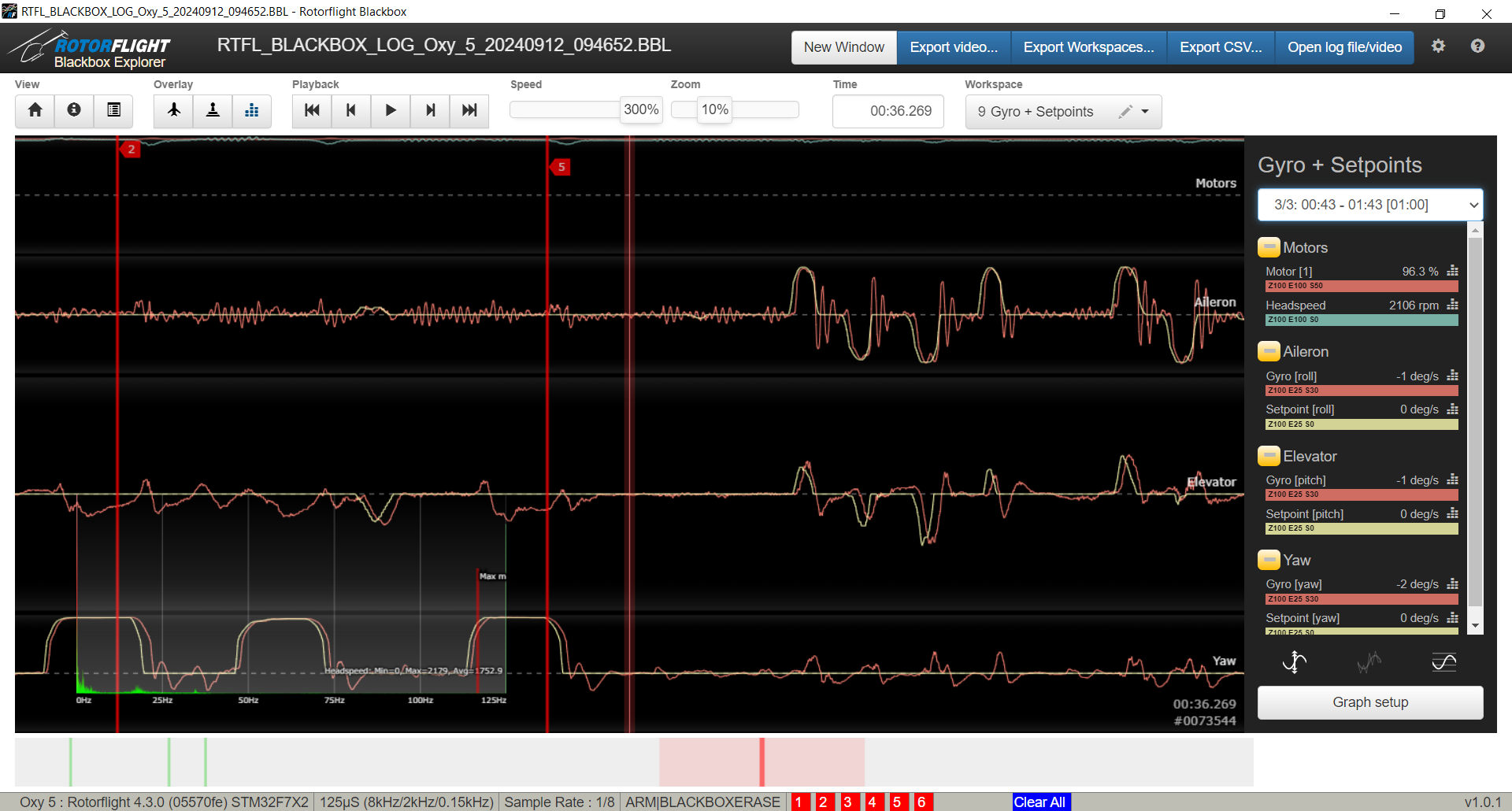This screenshot has height=811, width=1512.
Task: Click the analyser icon beside Motor [1]
Action: (x=1452, y=271)
